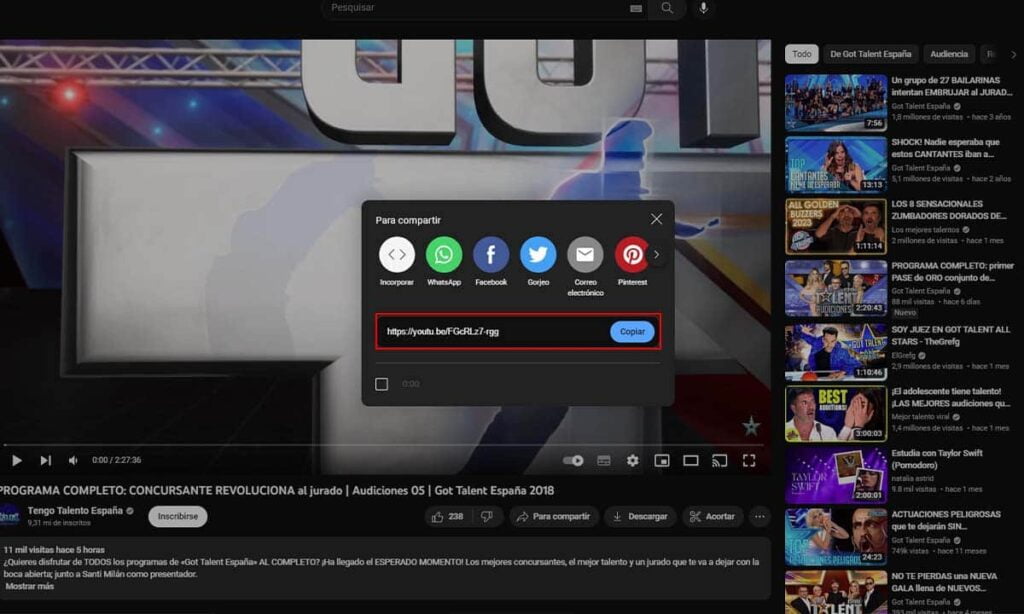Like the video (238)
Viewport: 1024px width, 614px height.
coord(447,517)
